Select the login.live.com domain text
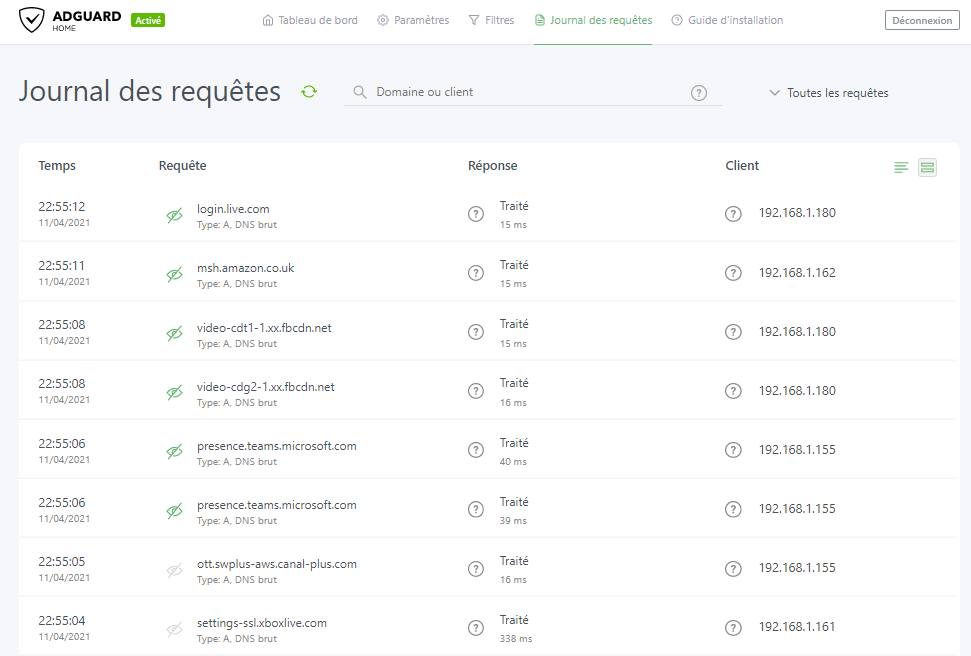Viewport: 971px width, 656px height. tap(233, 209)
